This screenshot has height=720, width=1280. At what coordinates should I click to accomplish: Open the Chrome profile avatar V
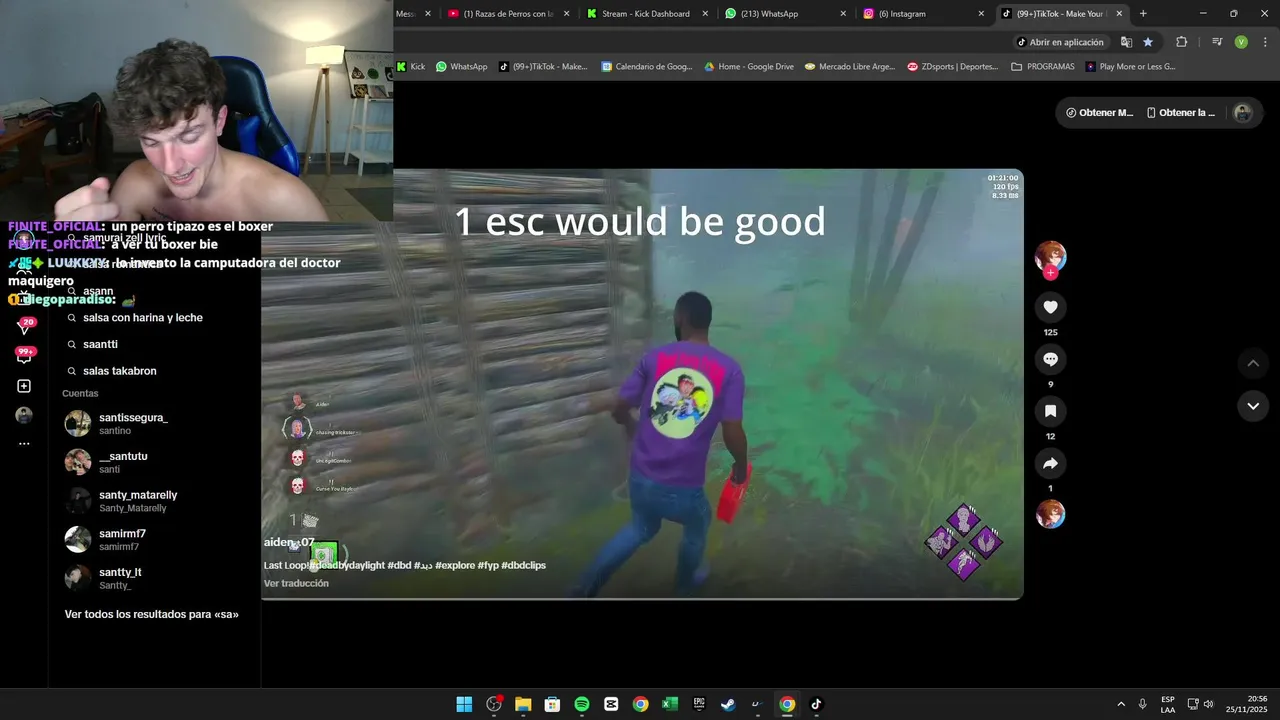1241,42
